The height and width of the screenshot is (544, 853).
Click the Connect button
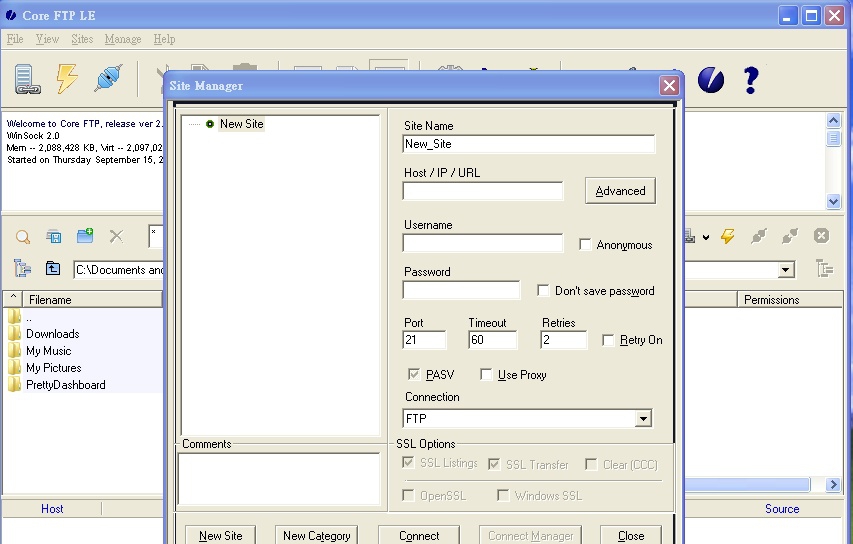419,535
